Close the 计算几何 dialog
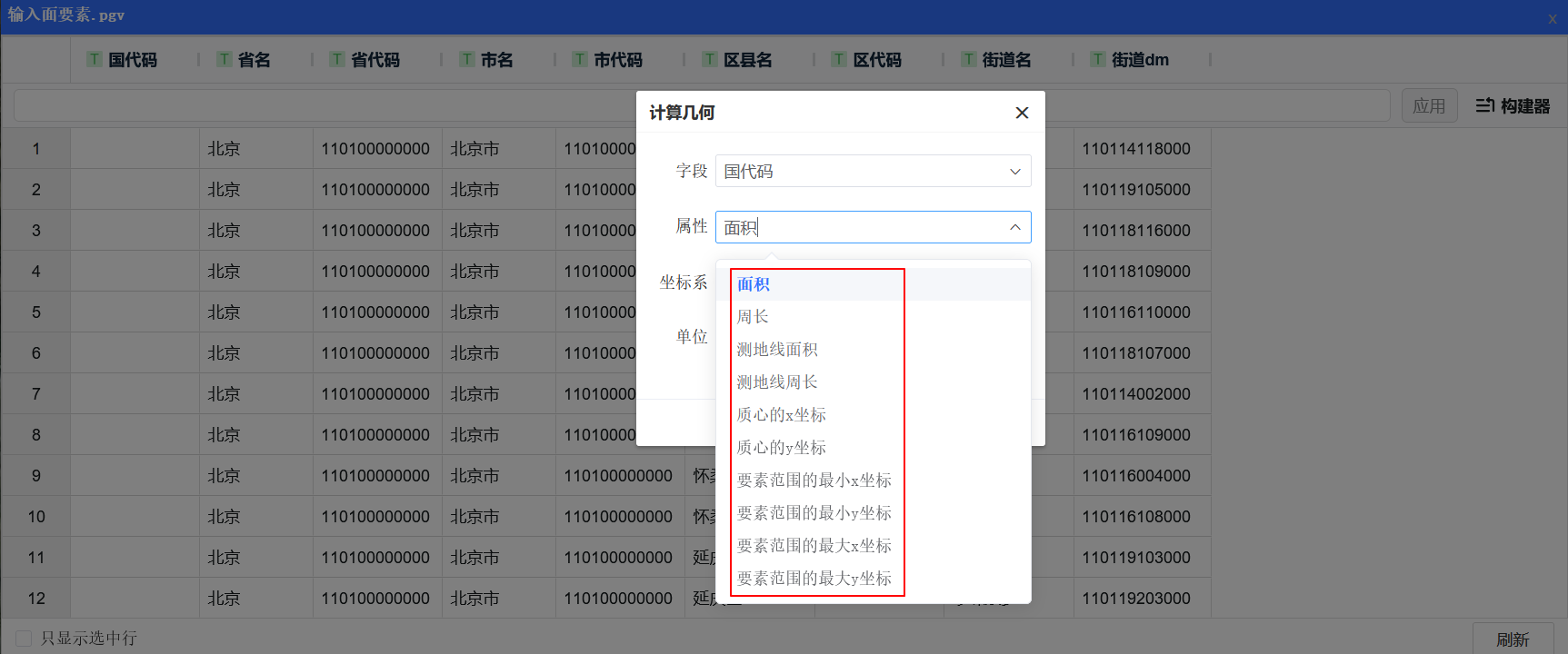The width and height of the screenshot is (1568, 654). 1022,113
